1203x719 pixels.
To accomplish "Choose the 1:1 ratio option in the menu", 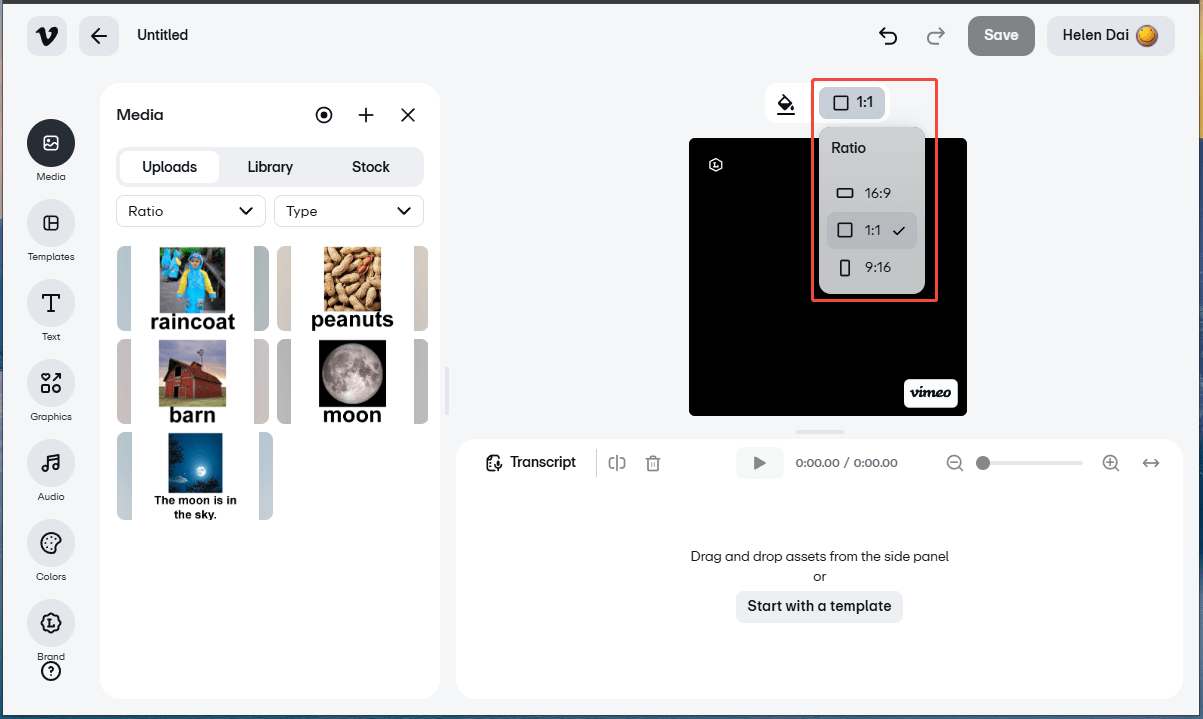I will [870, 230].
